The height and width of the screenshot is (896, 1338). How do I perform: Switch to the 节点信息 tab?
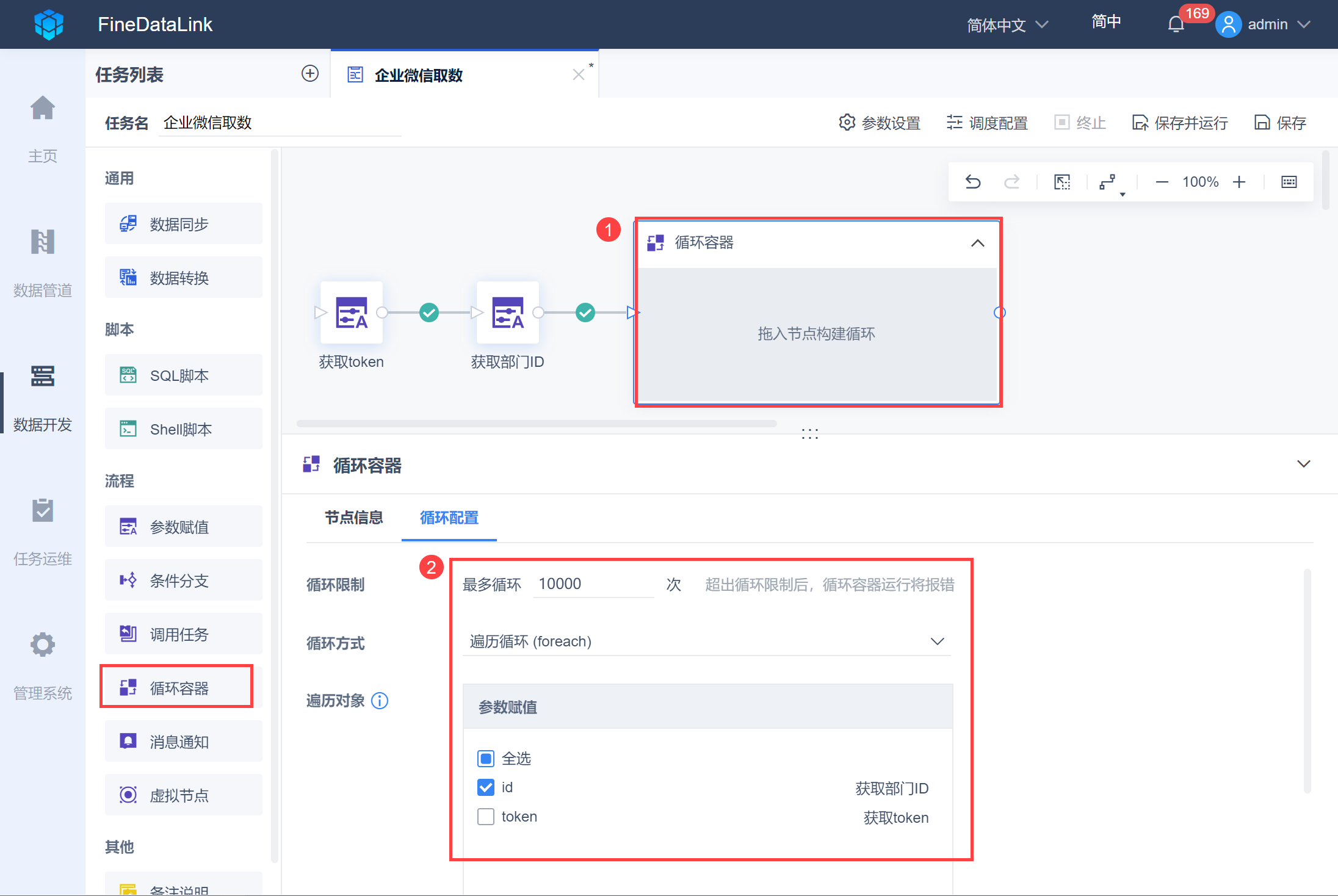[x=354, y=518]
